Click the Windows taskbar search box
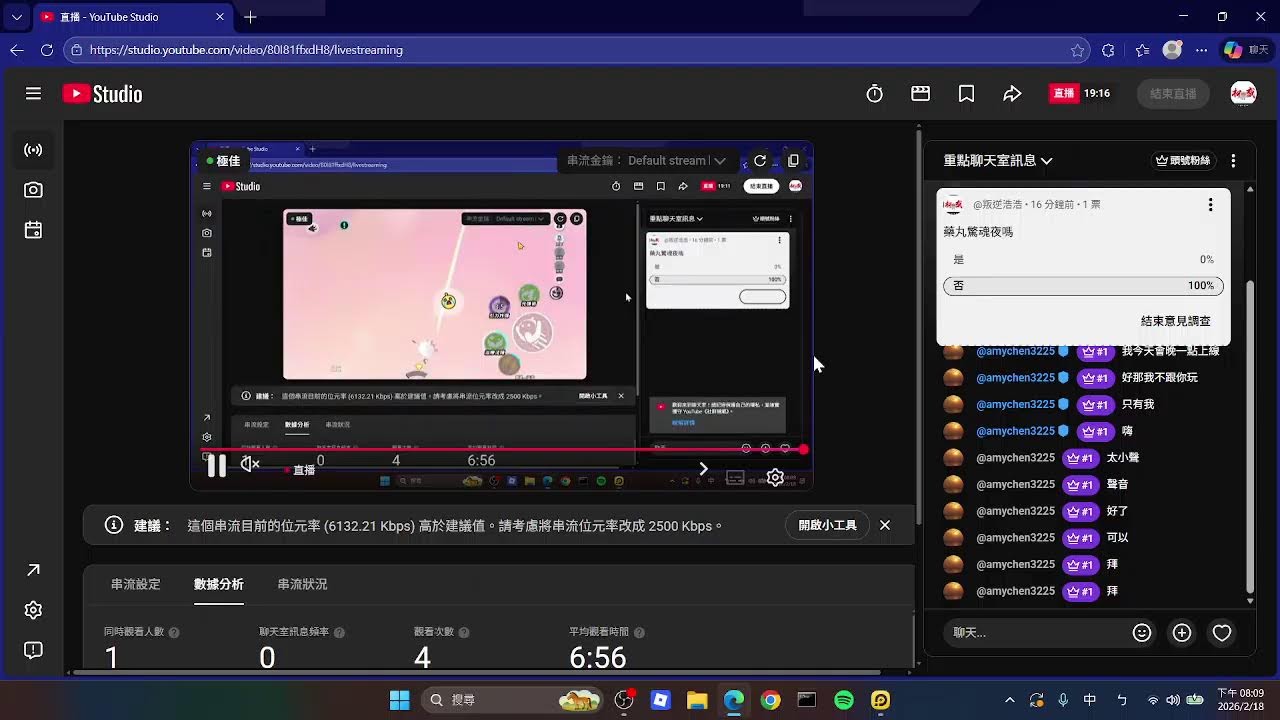 512,700
